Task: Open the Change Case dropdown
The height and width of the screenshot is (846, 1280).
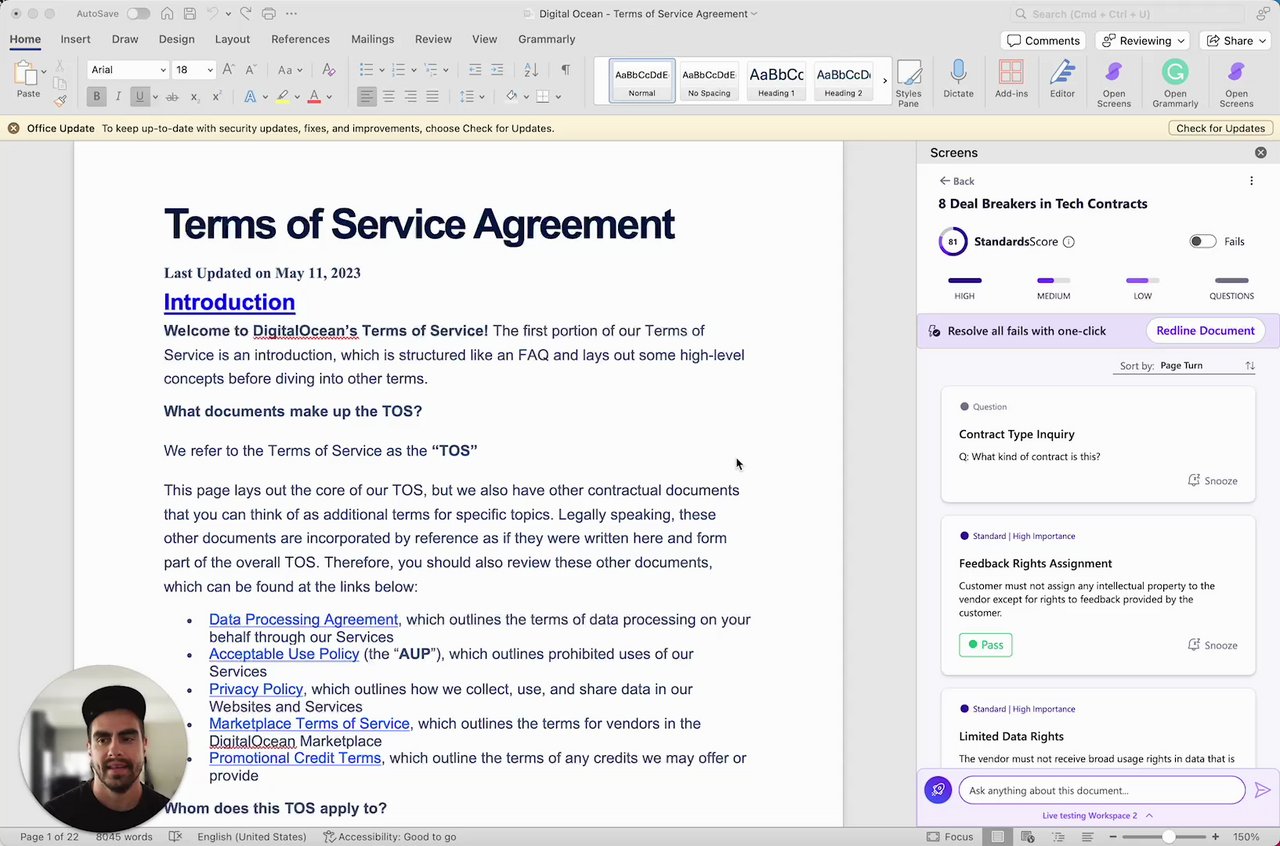Action: click(x=291, y=70)
